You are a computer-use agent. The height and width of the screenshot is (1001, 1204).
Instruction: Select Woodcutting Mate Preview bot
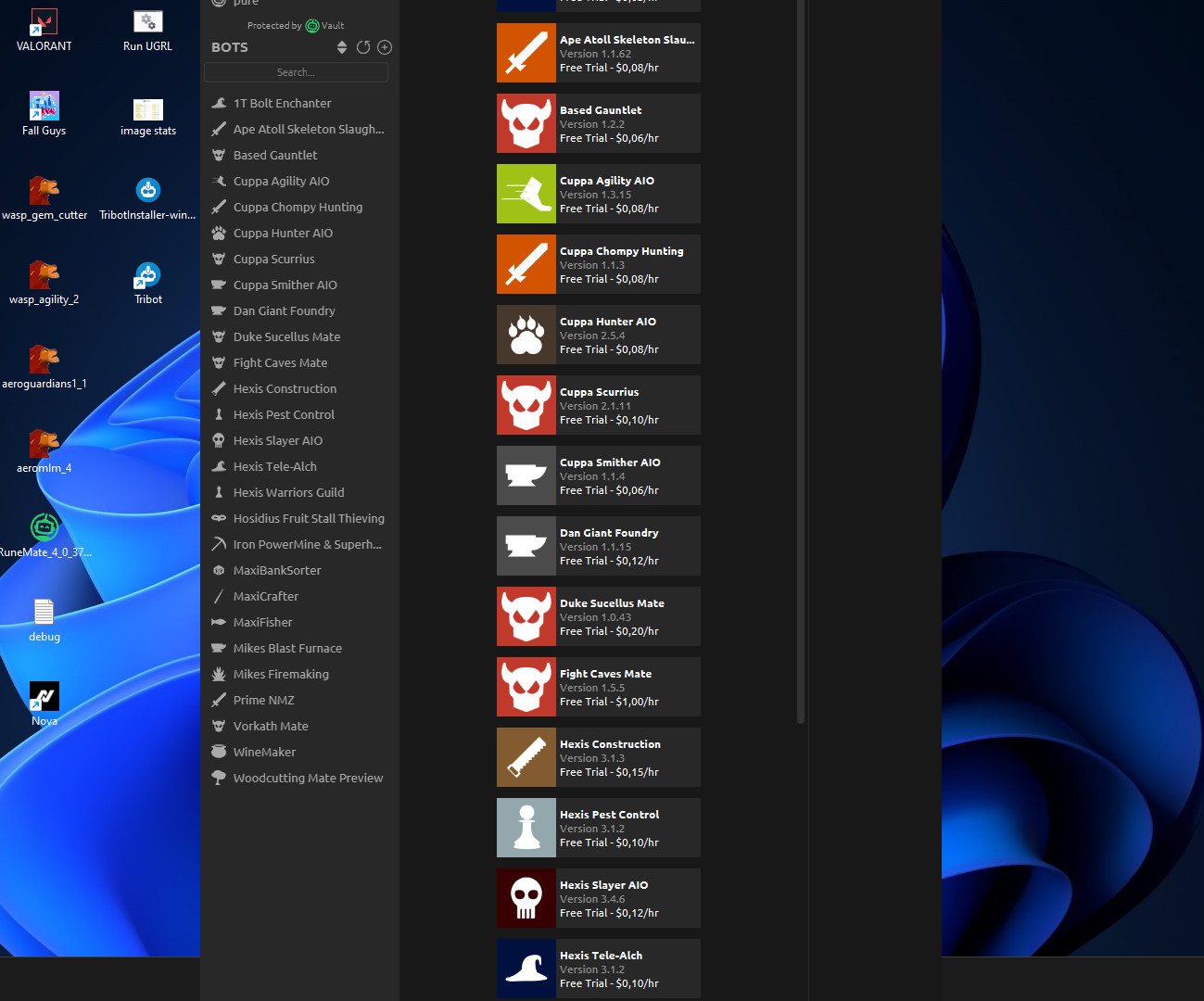click(299, 778)
